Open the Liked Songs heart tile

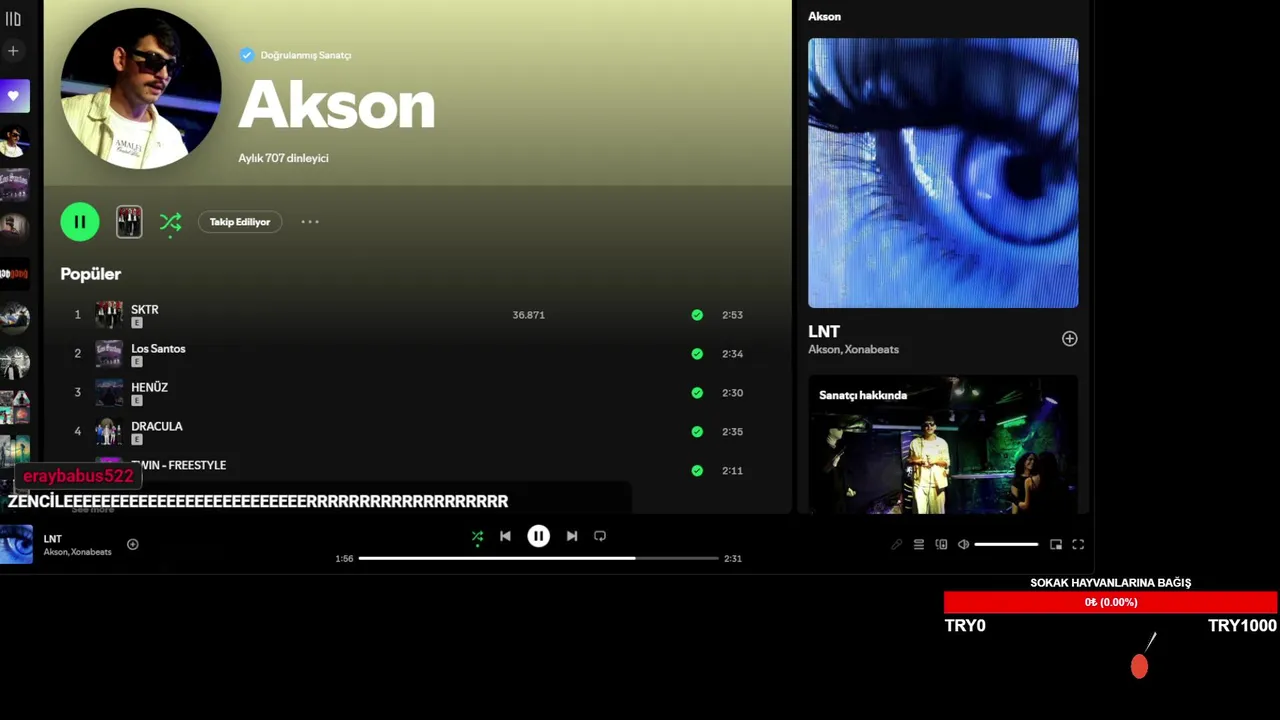coord(14,96)
